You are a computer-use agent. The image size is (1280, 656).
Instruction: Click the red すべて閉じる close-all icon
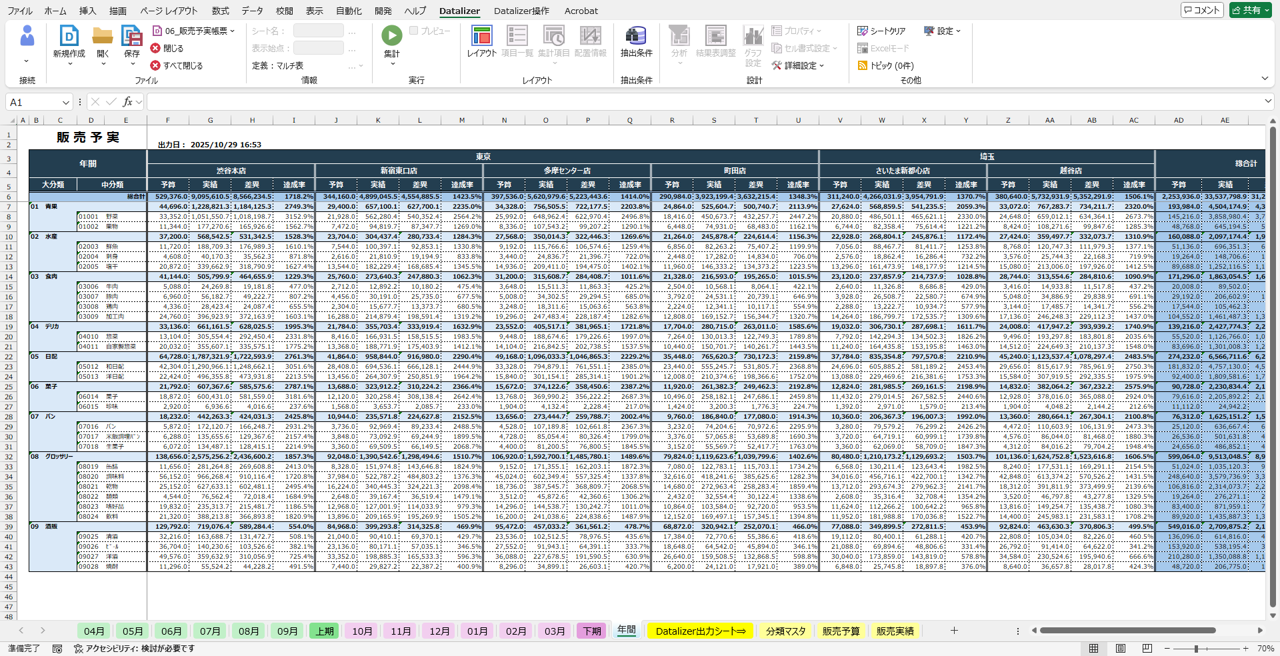pos(156,66)
